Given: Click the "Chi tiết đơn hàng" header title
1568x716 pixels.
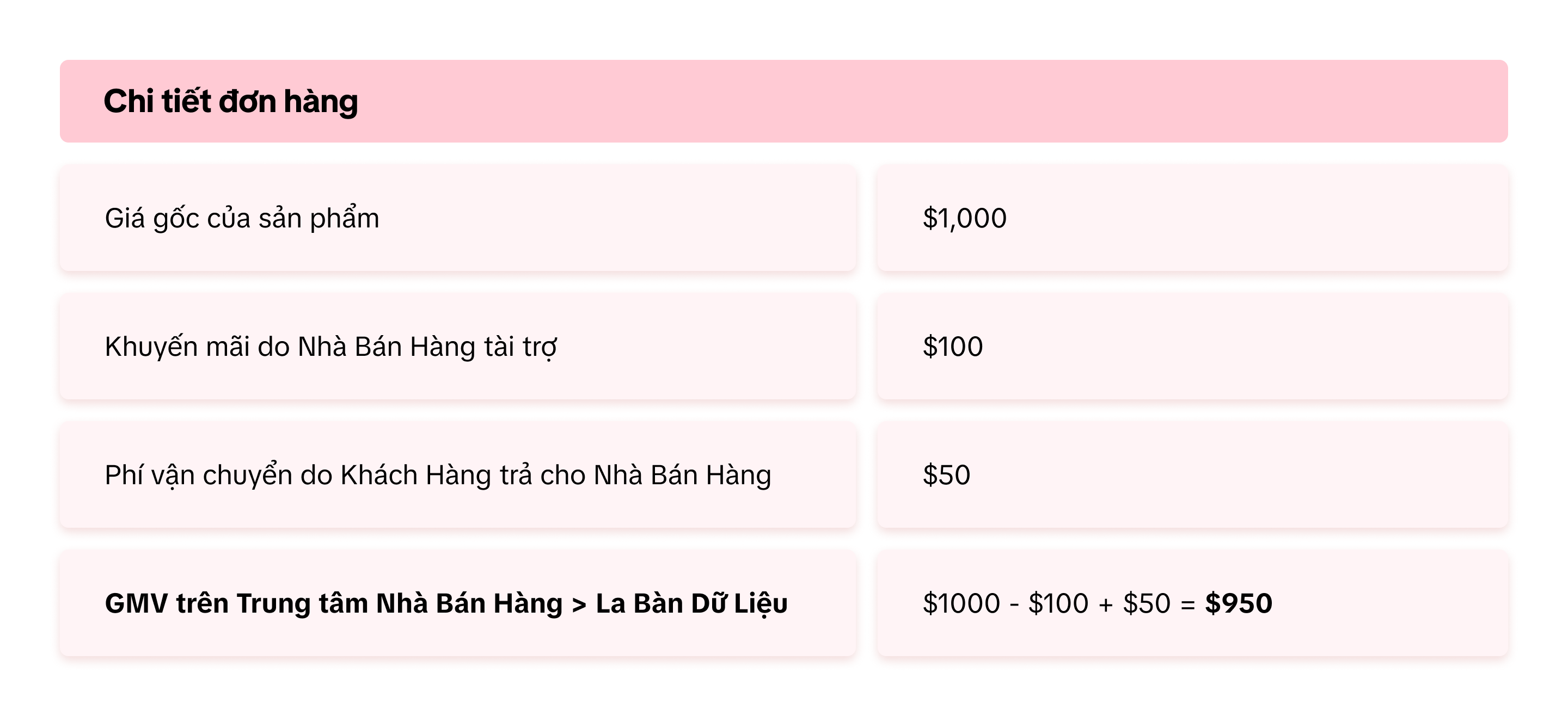Looking at the screenshot, I should 230,101.
